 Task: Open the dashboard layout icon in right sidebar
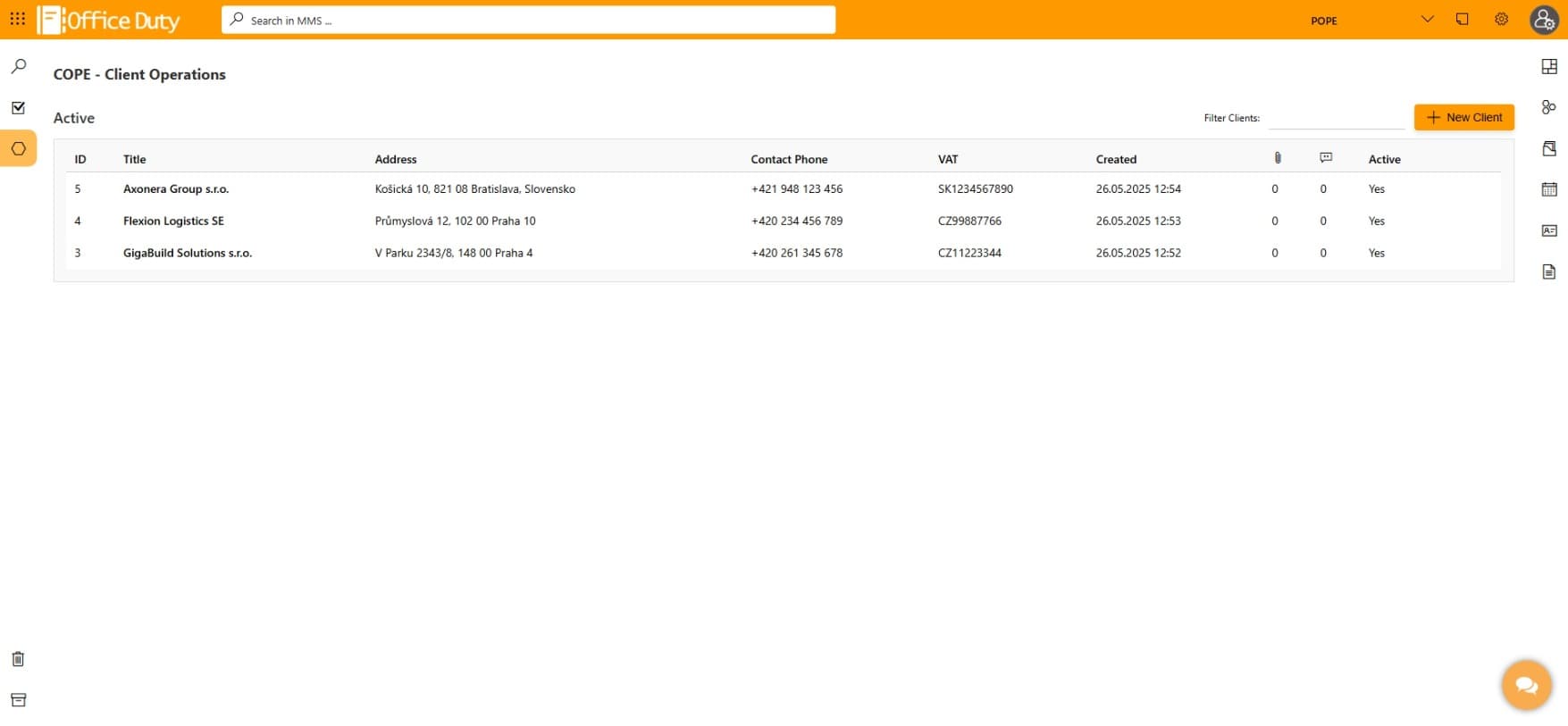click(1549, 66)
